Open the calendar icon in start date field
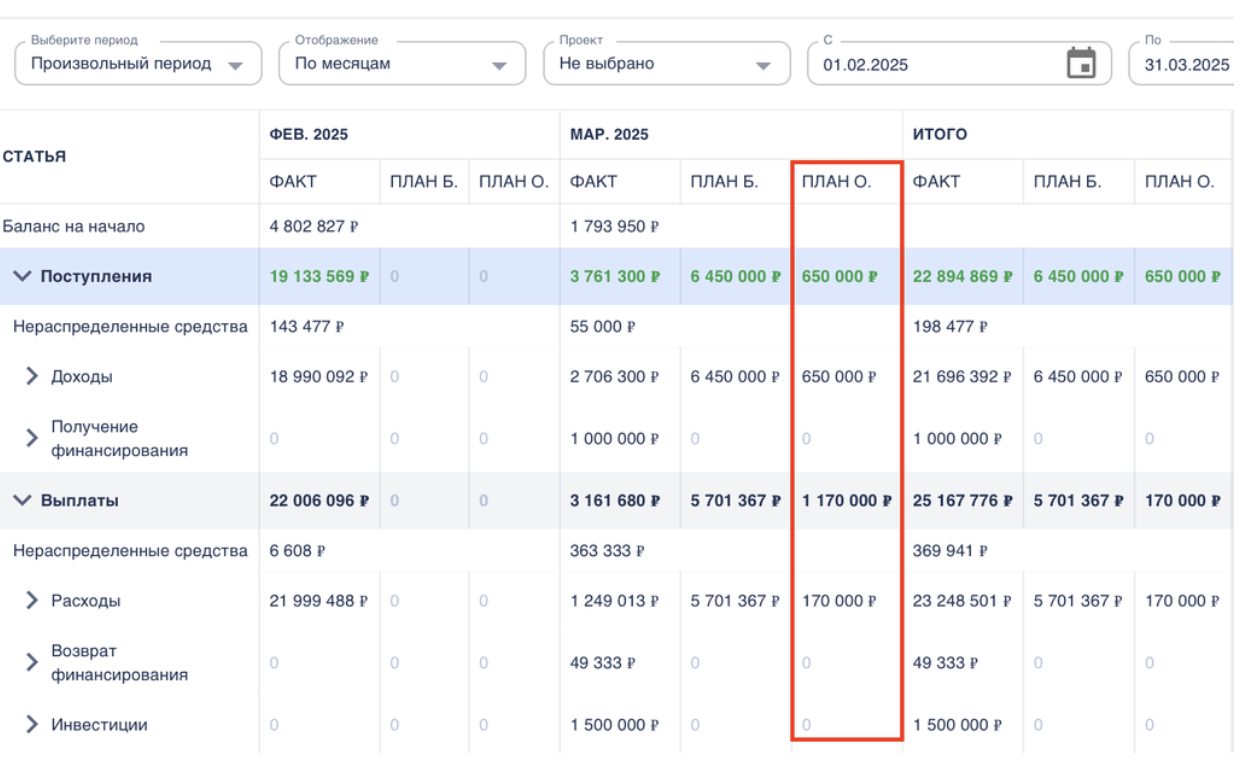This screenshot has height=770, width=1248. pos(1081,64)
